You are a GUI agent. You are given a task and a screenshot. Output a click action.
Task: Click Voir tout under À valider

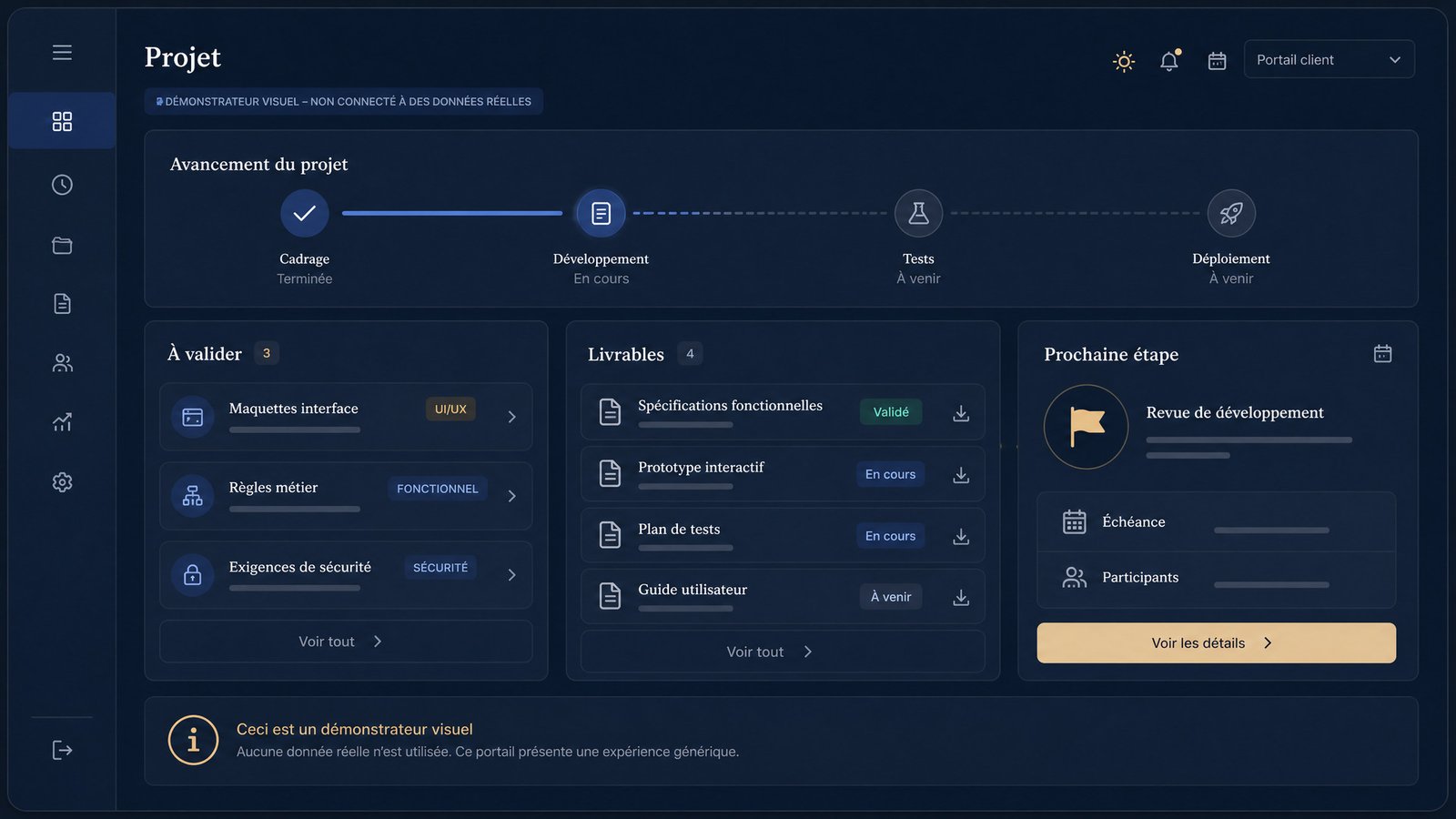[346, 642]
